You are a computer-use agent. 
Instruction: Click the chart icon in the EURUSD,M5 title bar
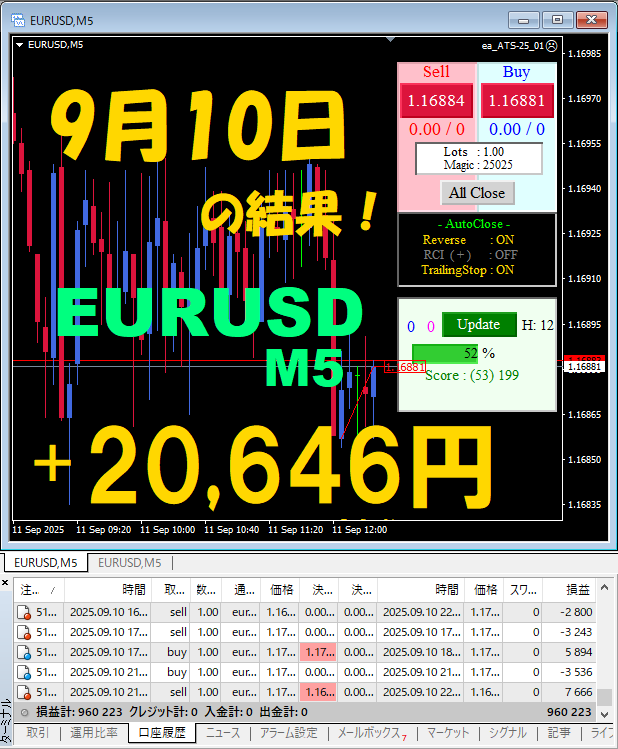pyautogui.click(x=18, y=20)
